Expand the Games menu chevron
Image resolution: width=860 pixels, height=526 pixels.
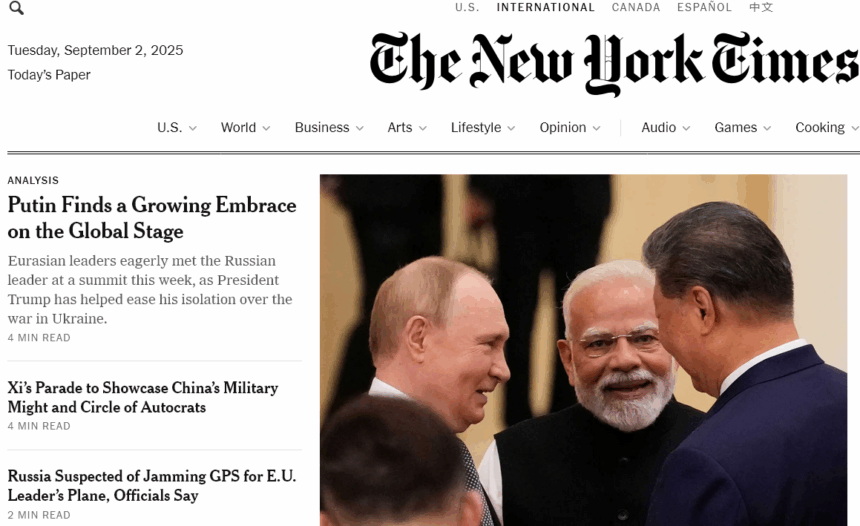point(767,128)
